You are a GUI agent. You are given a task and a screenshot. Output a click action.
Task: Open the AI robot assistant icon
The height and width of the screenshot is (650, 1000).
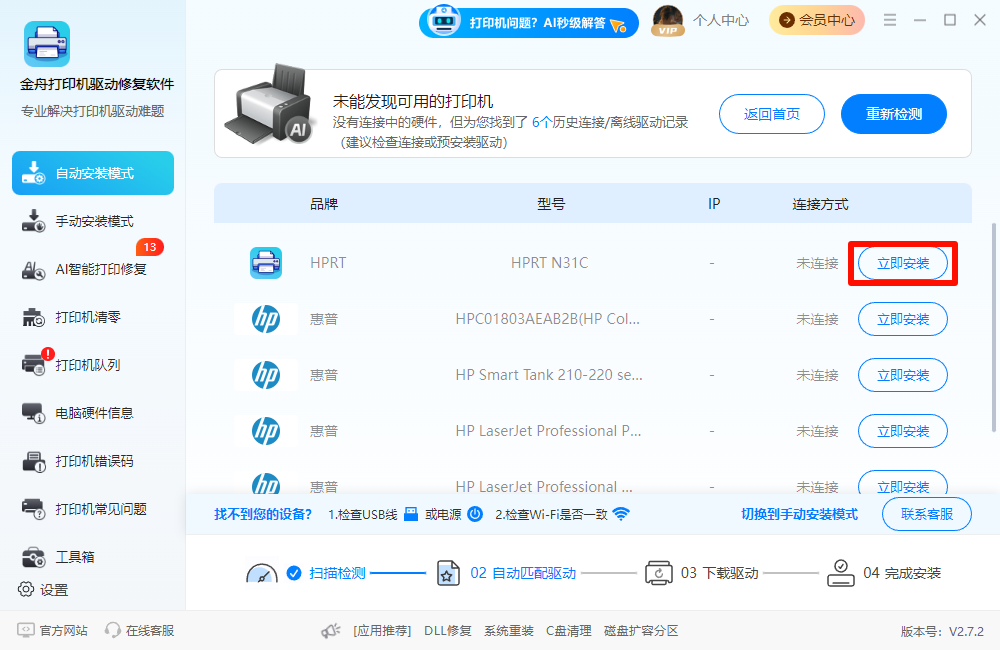(x=444, y=20)
